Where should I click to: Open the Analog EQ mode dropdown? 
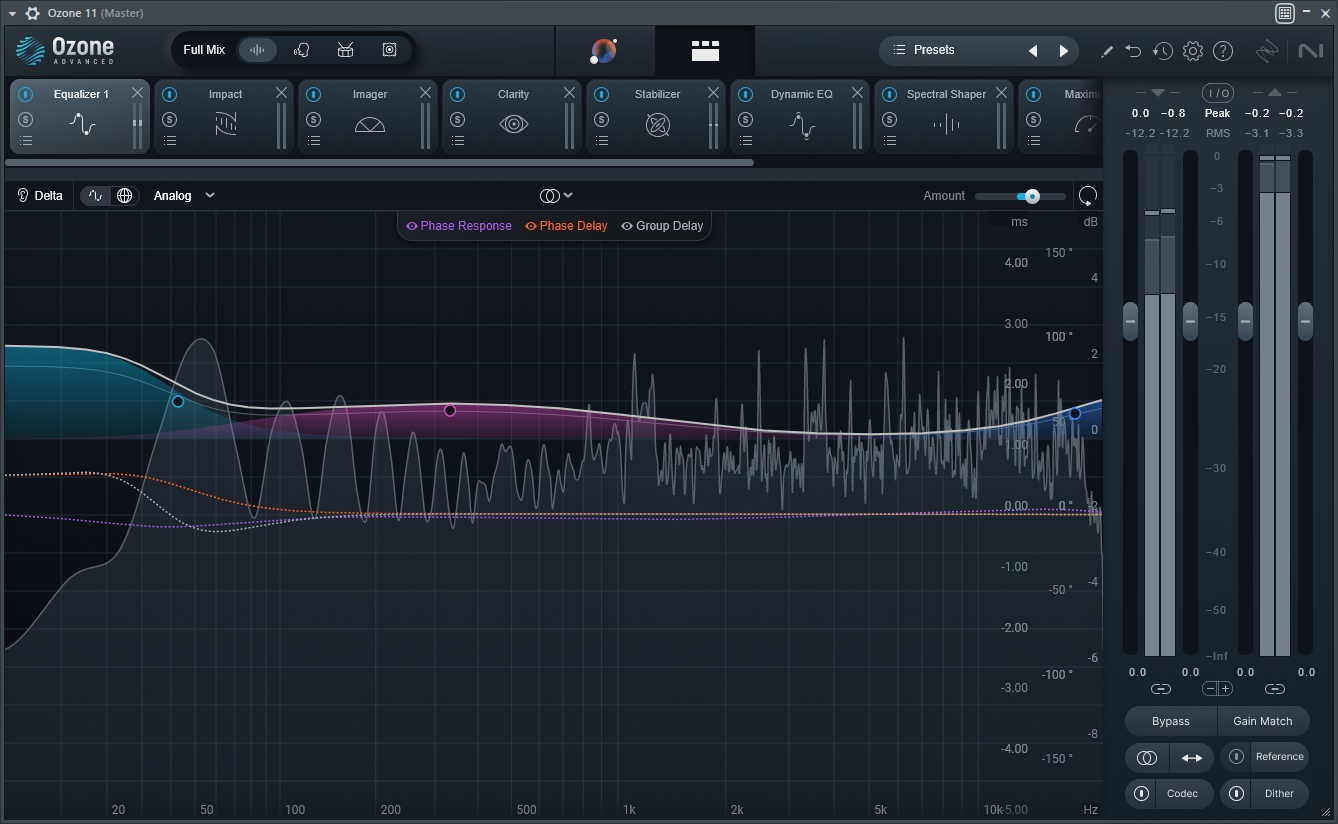point(184,196)
